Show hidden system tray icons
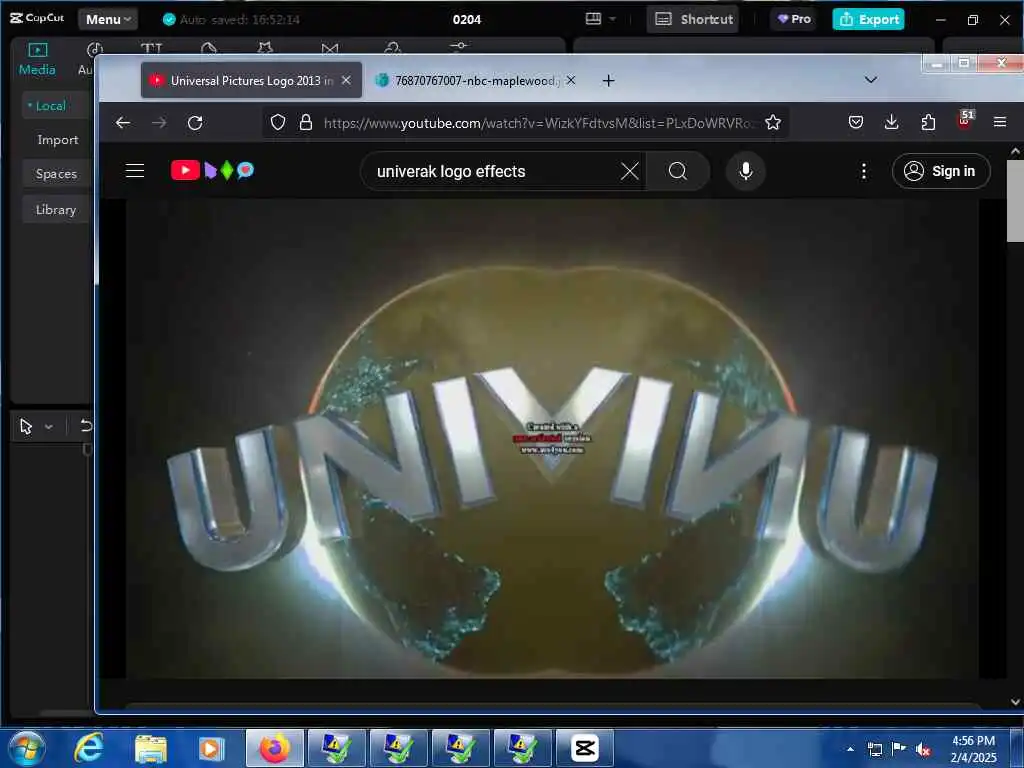The width and height of the screenshot is (1024, 768). coord(850,749)
